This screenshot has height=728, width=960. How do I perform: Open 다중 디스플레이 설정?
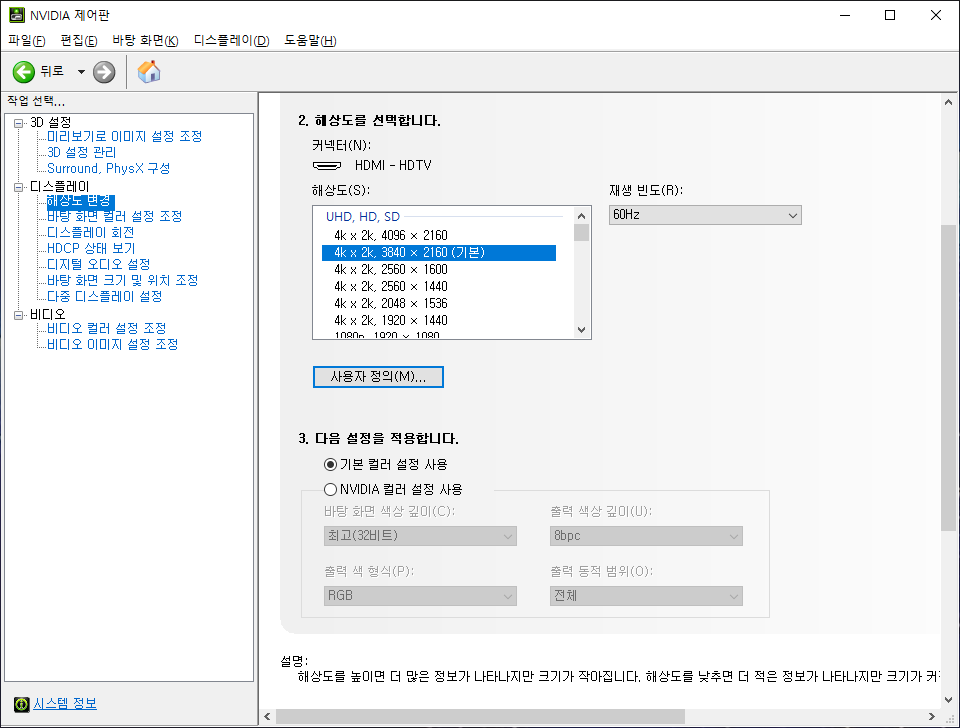coord(105,296)
